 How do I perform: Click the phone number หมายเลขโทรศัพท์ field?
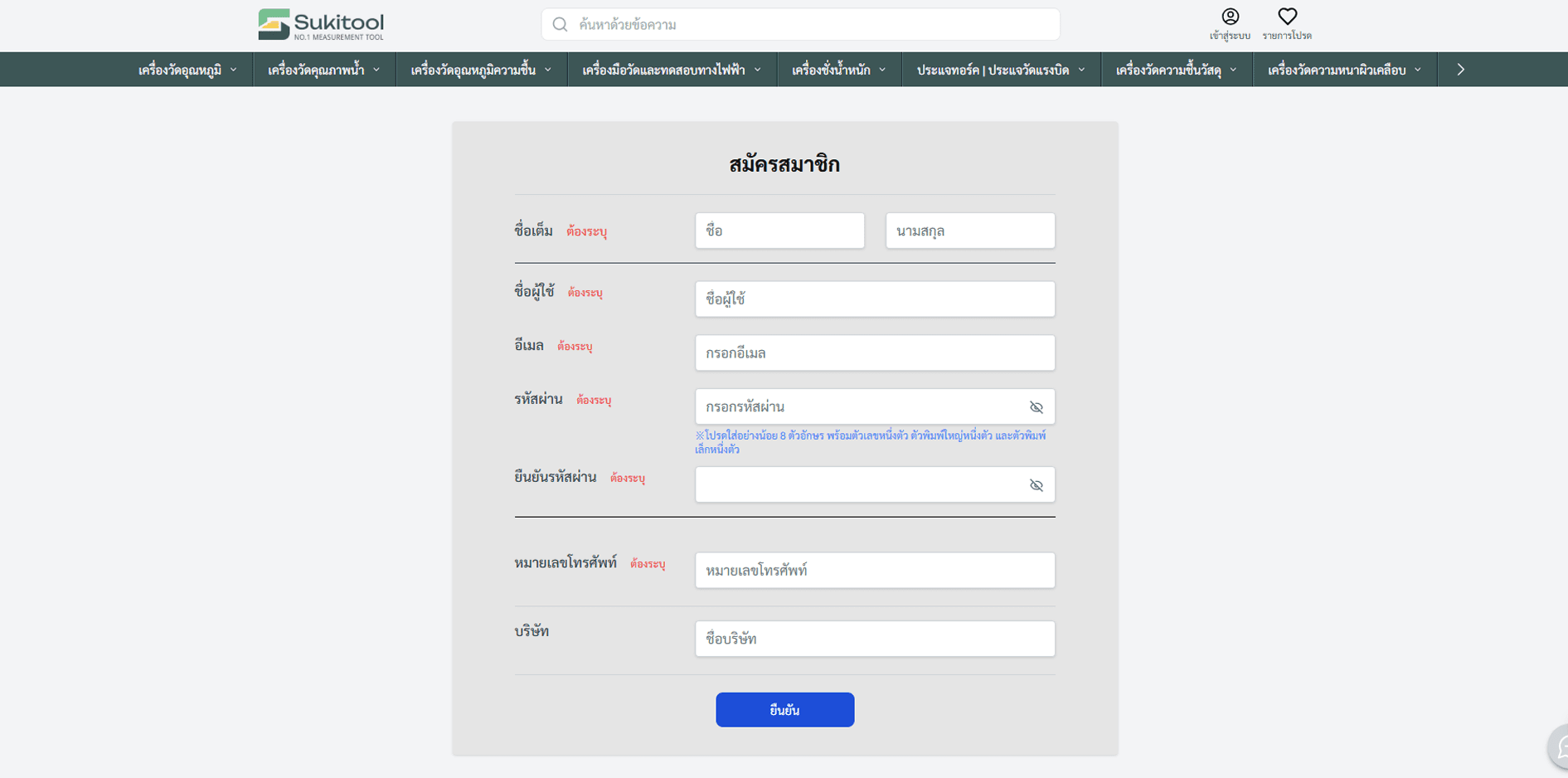click(x=875, y=571)
